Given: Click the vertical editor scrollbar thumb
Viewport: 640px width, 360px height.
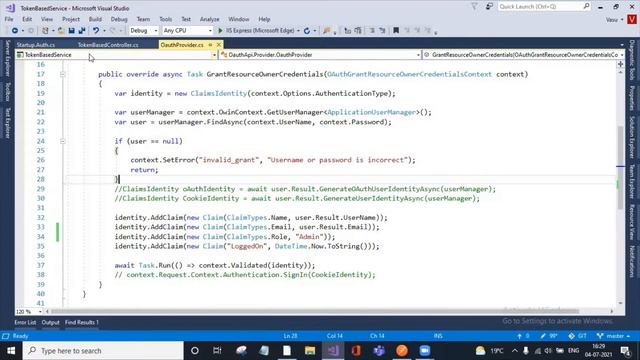Looking at the screenshot, I should click(620, 167).
